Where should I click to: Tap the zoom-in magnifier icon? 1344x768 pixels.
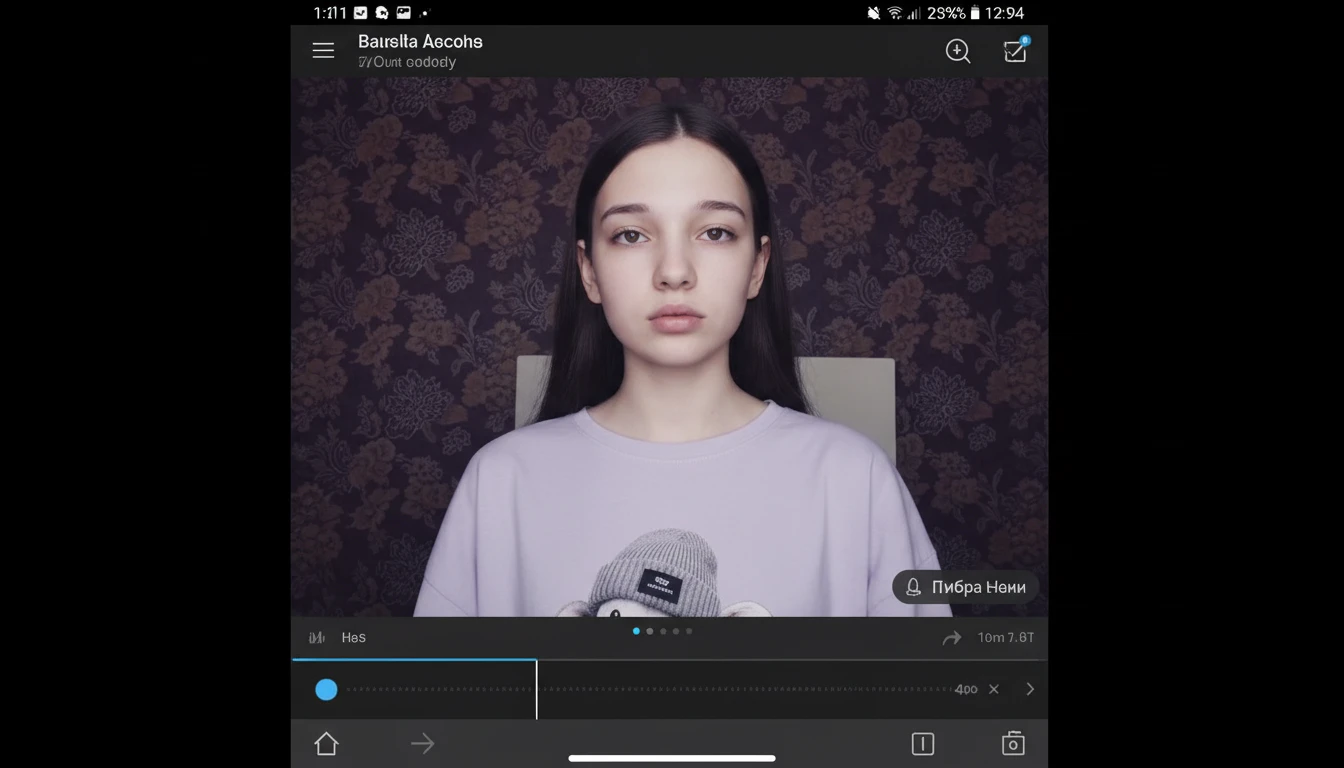coord(958,51)
